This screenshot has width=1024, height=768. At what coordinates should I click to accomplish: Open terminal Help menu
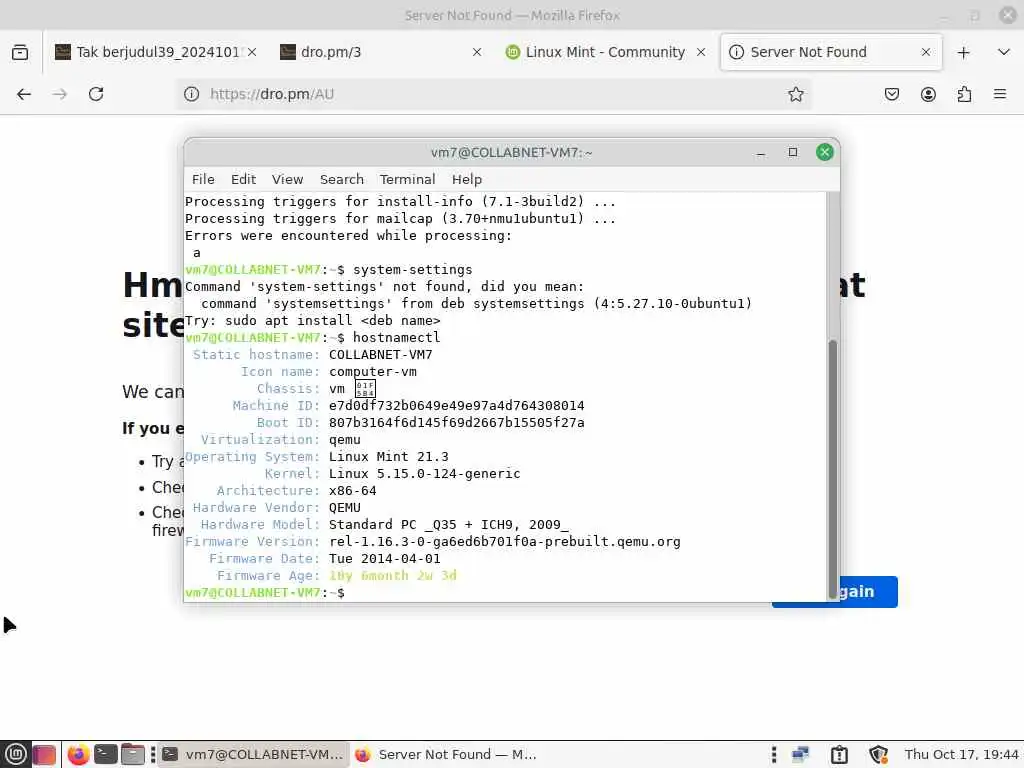[467, 180]
